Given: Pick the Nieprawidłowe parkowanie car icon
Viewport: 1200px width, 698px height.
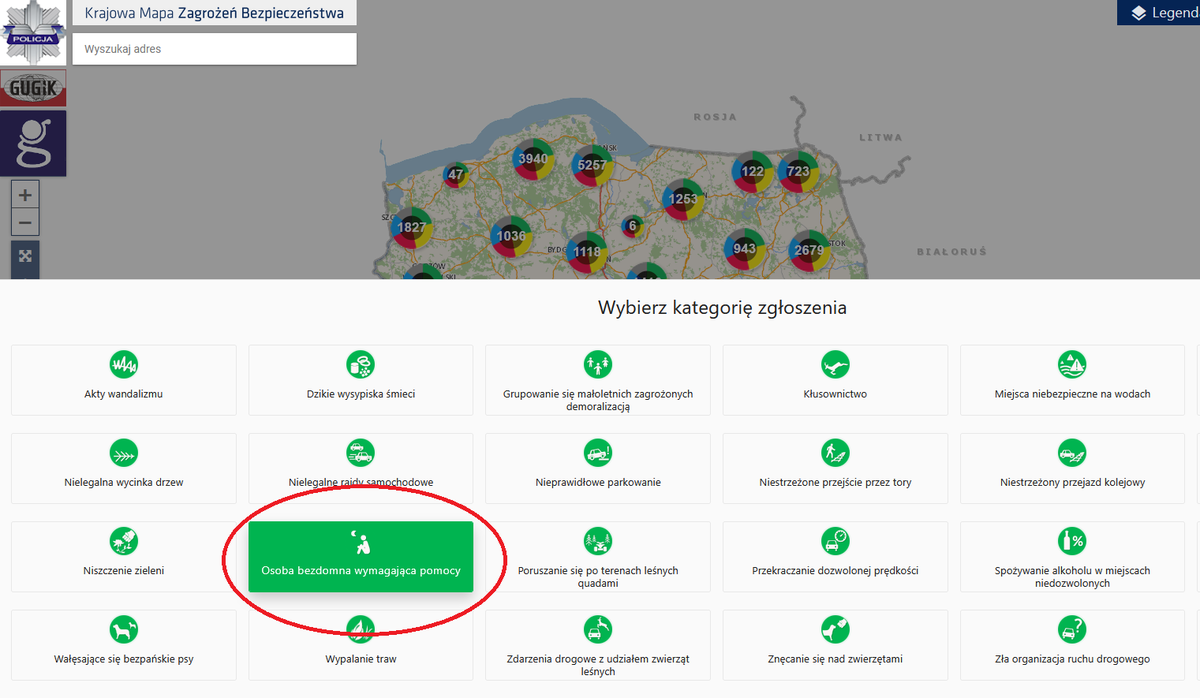Looking at the screenshot, I should (598, 453).
